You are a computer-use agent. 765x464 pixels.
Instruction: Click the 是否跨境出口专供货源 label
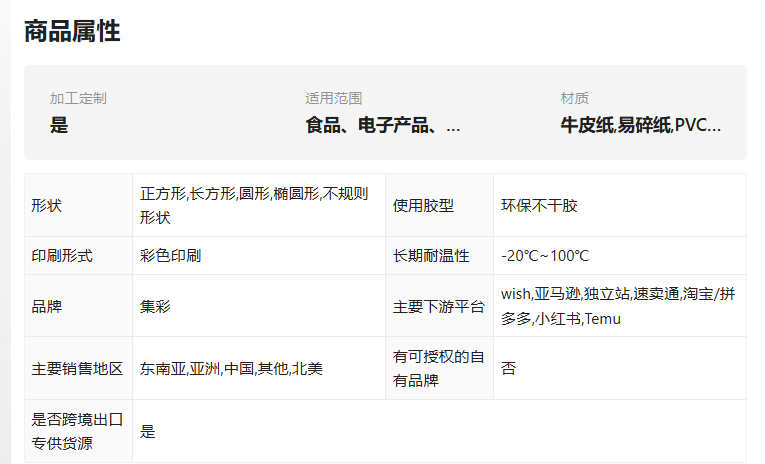tap(77, 431)
